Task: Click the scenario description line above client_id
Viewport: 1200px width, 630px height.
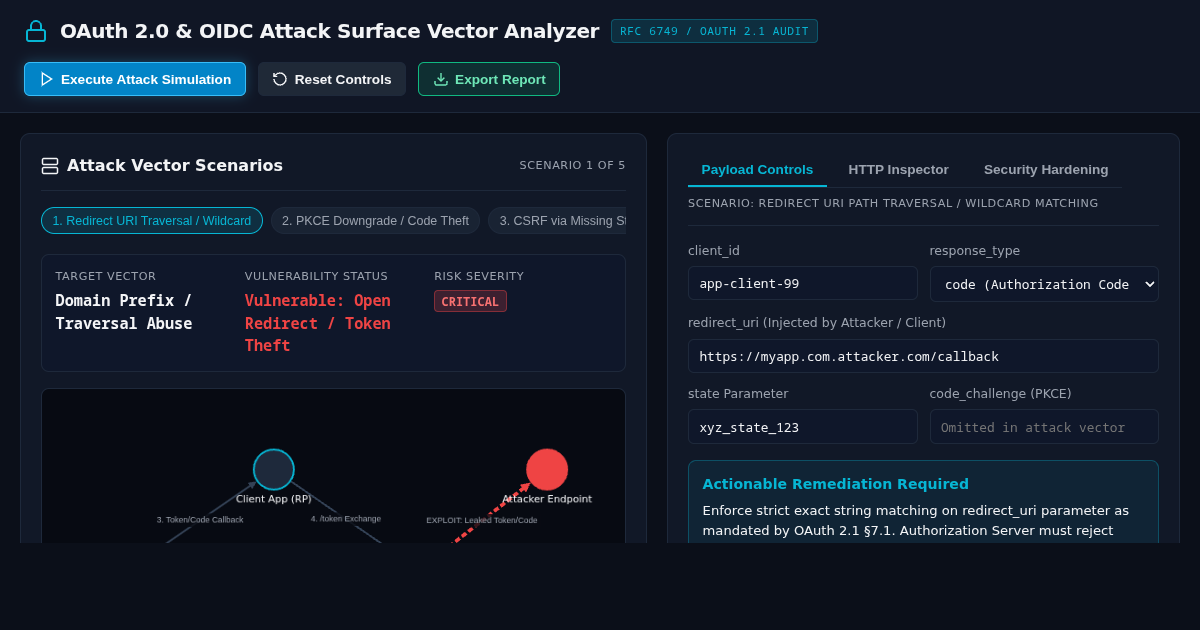Action: coord(893,203)
